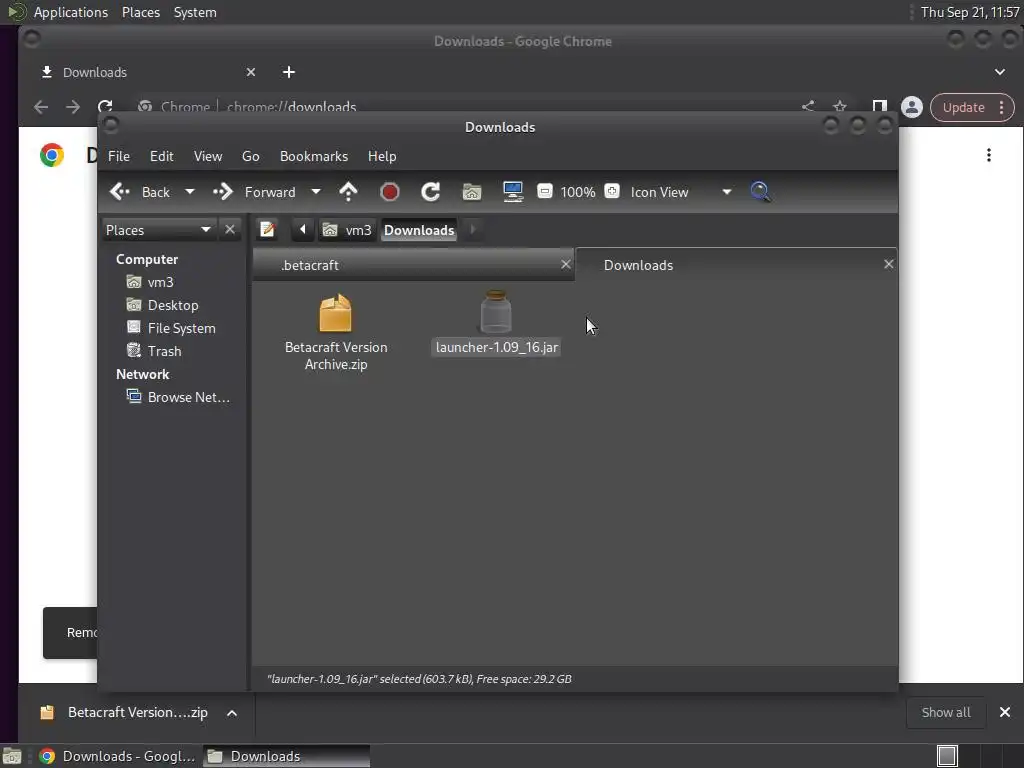Reload the Chrome page

click(104, 107)
